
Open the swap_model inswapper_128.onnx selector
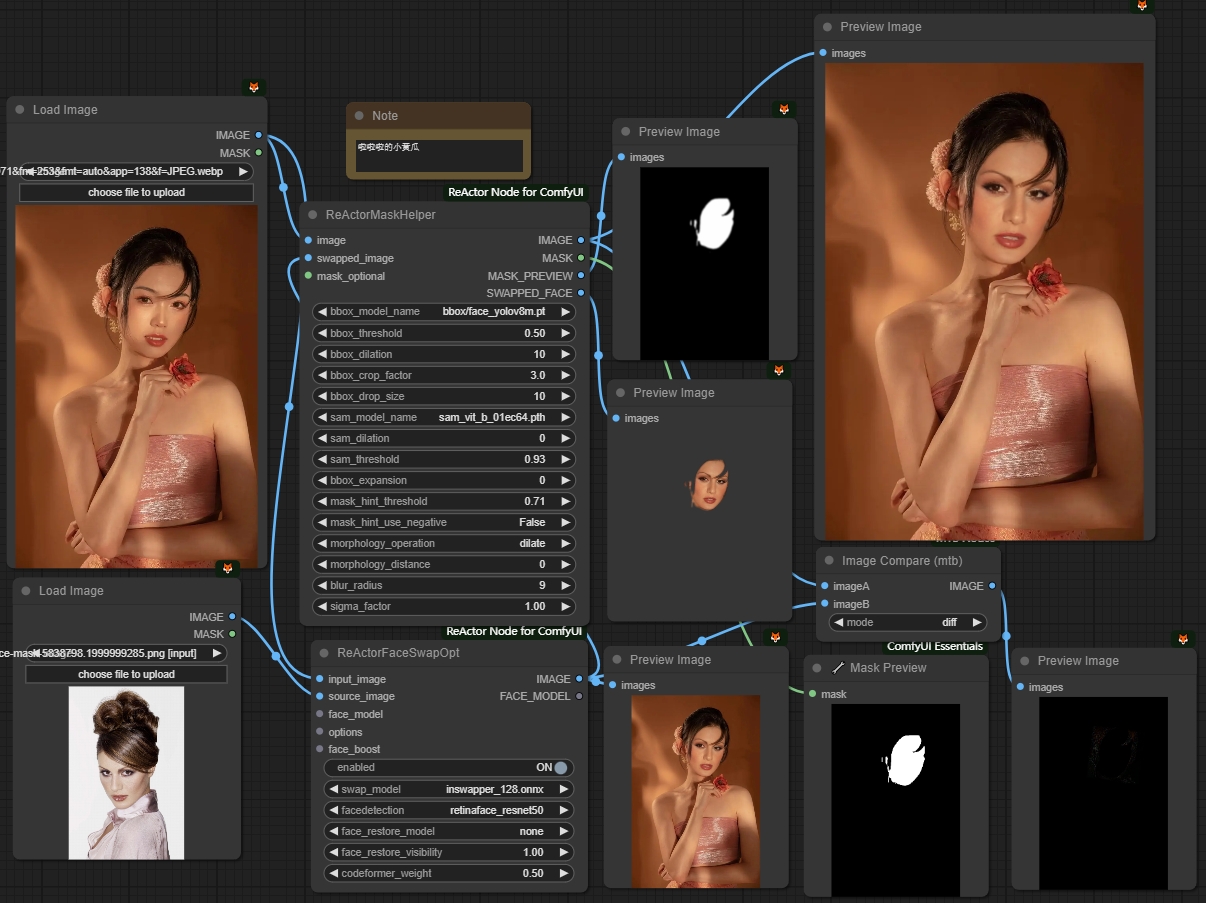[449, 789]
